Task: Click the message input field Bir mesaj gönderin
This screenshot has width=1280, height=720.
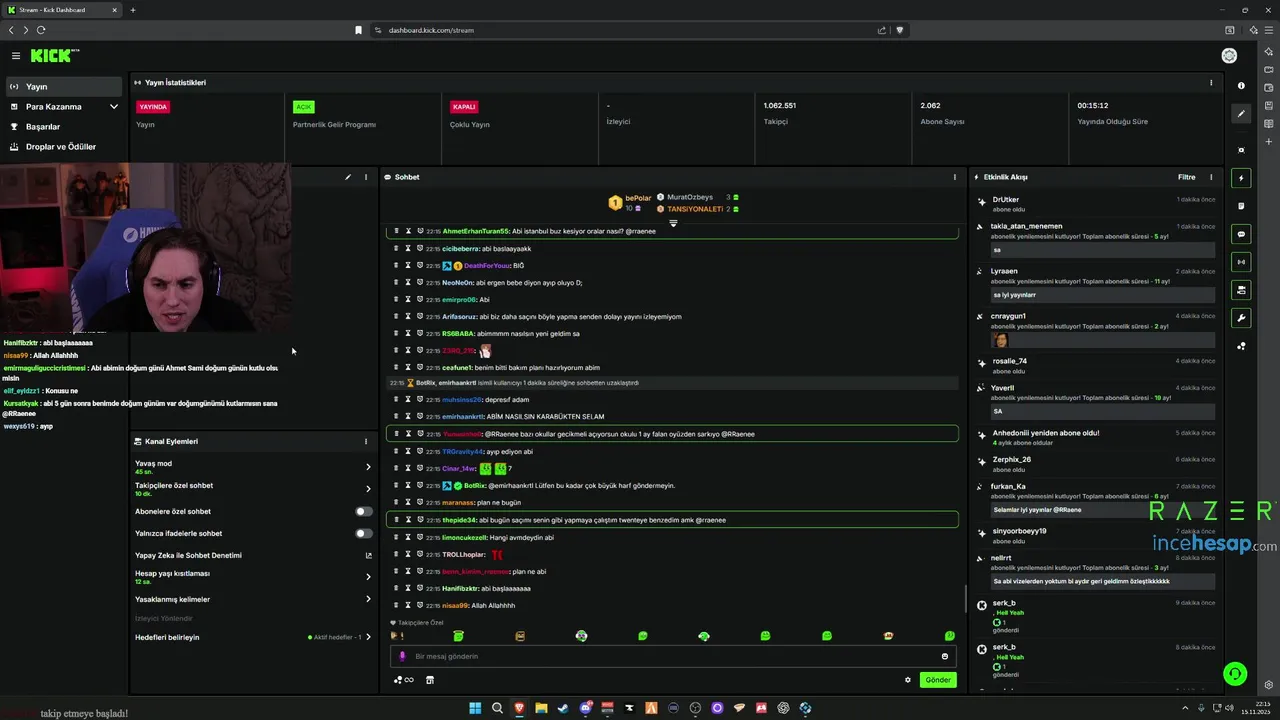Action: coord(673,656)
